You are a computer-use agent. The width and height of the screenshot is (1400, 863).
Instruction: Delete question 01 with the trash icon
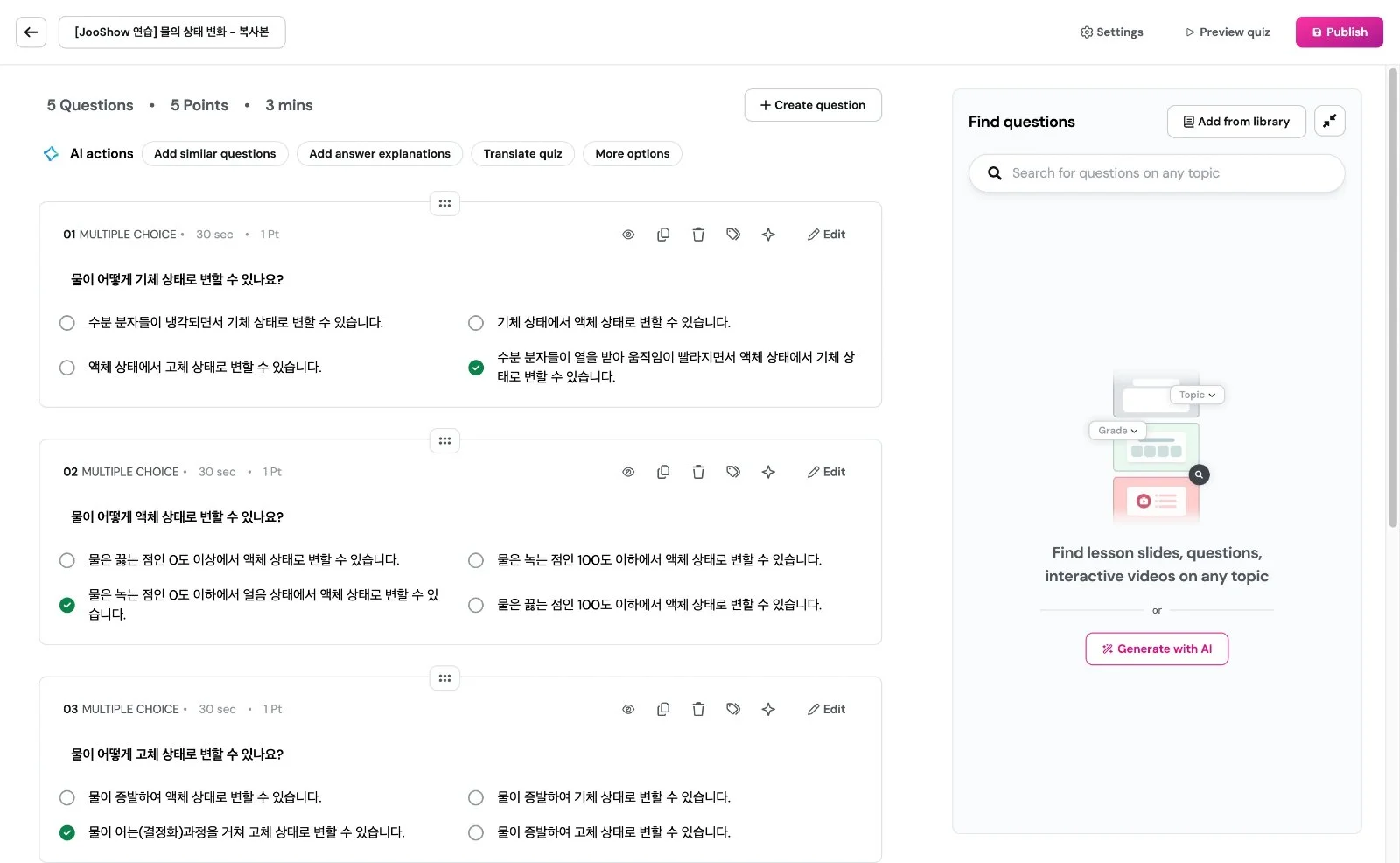tap(698, 235)
